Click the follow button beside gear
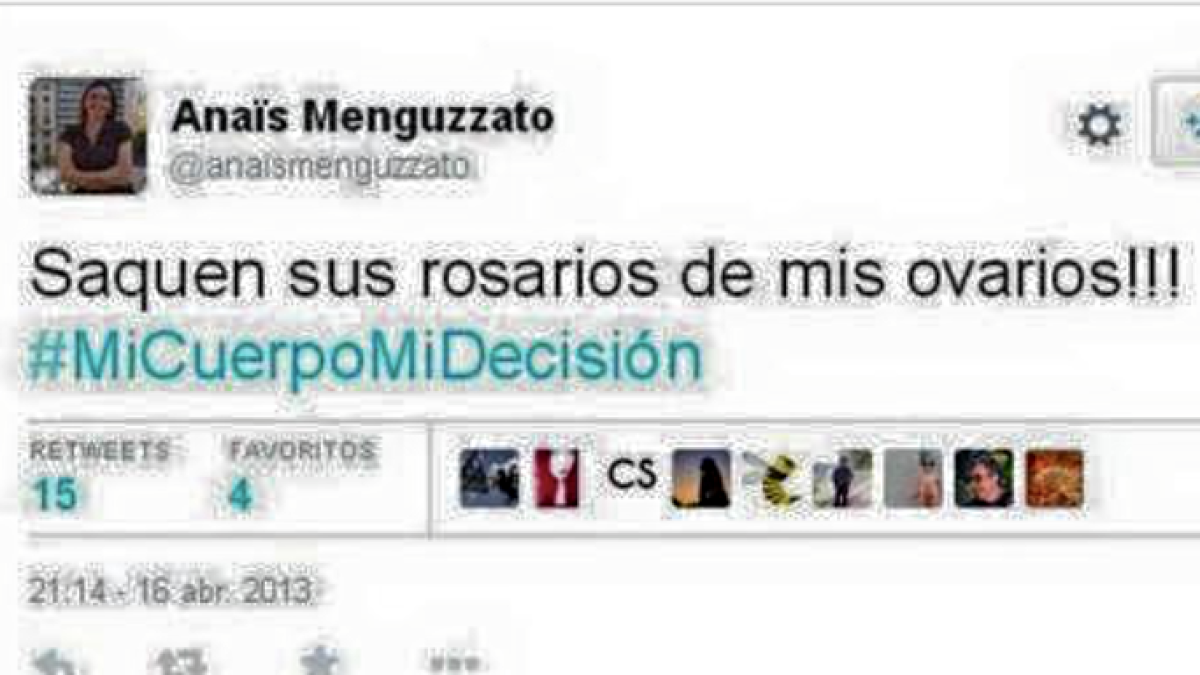 click(1179, 124)
